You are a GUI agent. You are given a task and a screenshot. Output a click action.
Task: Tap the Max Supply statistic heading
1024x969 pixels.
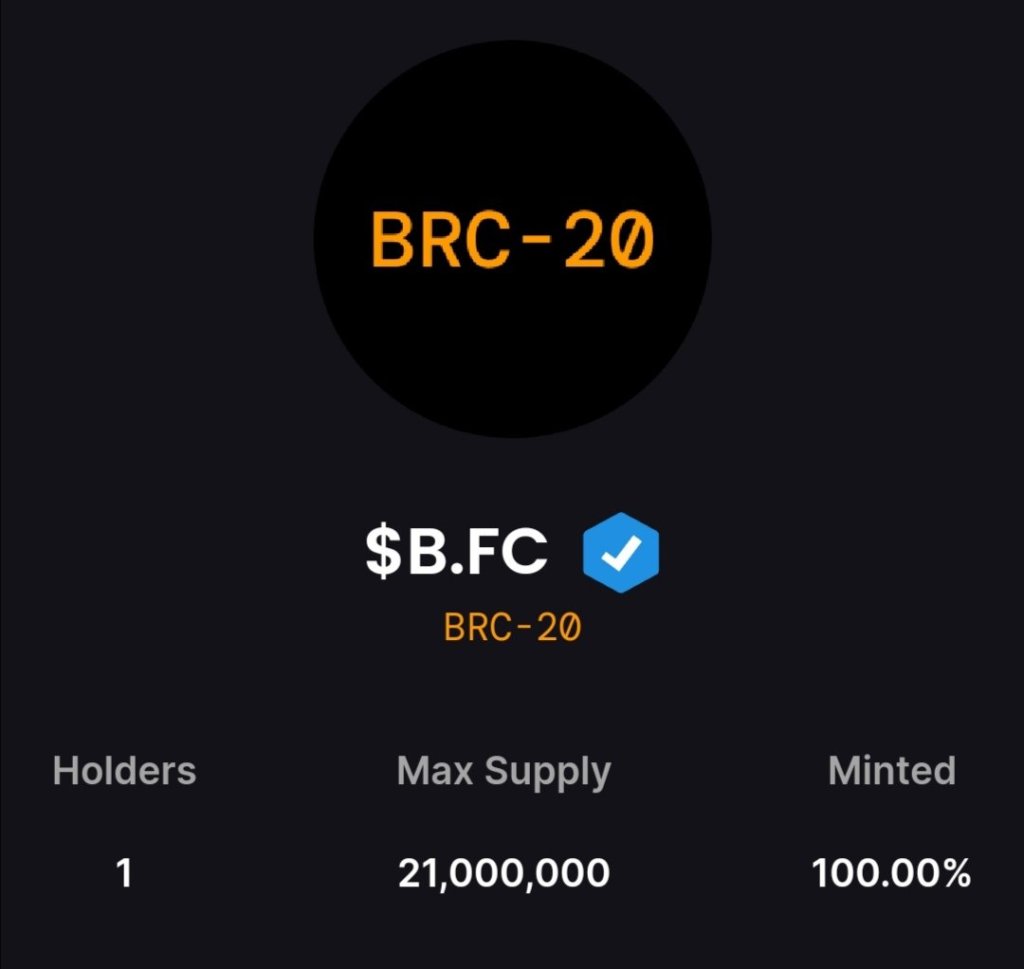(503, 771)
